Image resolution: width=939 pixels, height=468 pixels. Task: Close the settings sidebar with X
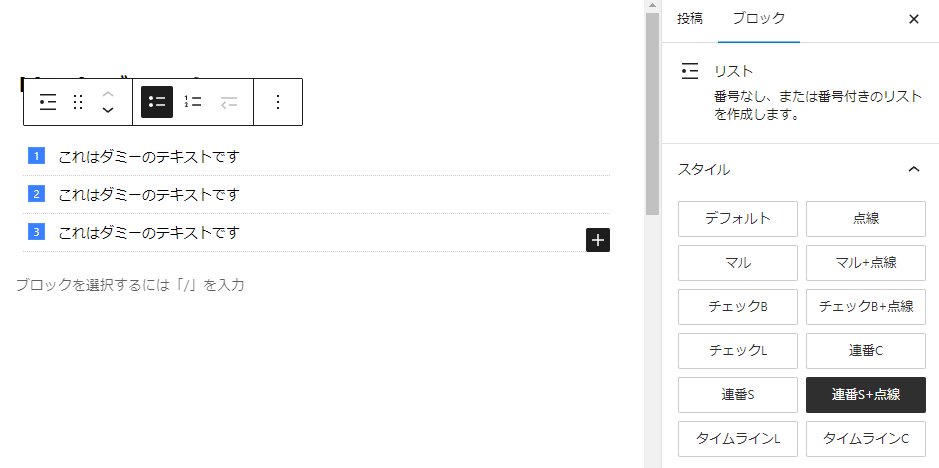[913, 19]
